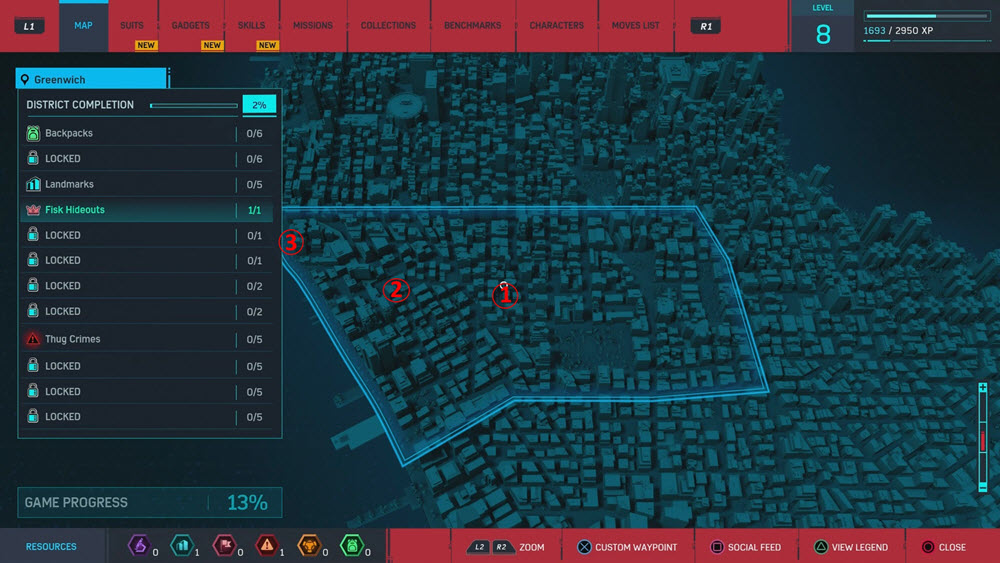
Task: Click the Greenwich district header
Action: (x=91, y=79)
